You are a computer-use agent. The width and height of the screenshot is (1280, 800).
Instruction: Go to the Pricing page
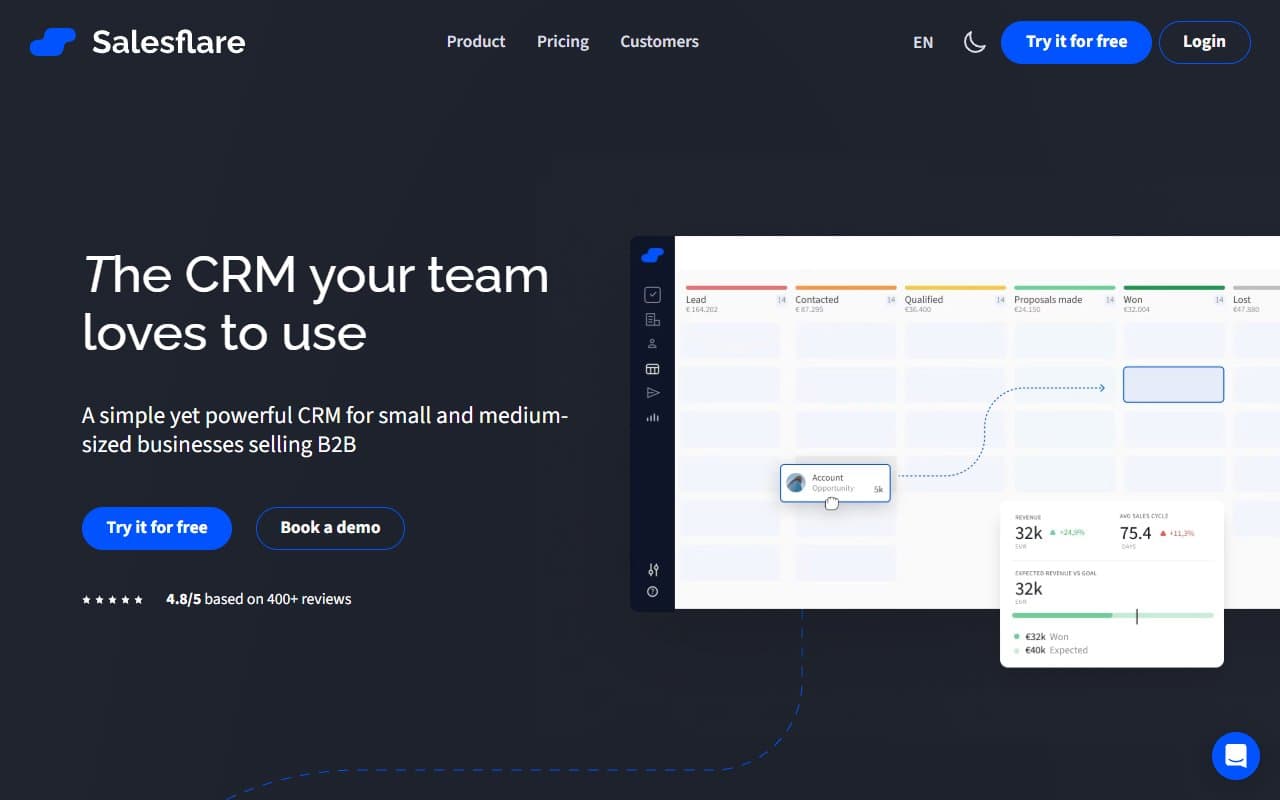(x=562, y=41)
